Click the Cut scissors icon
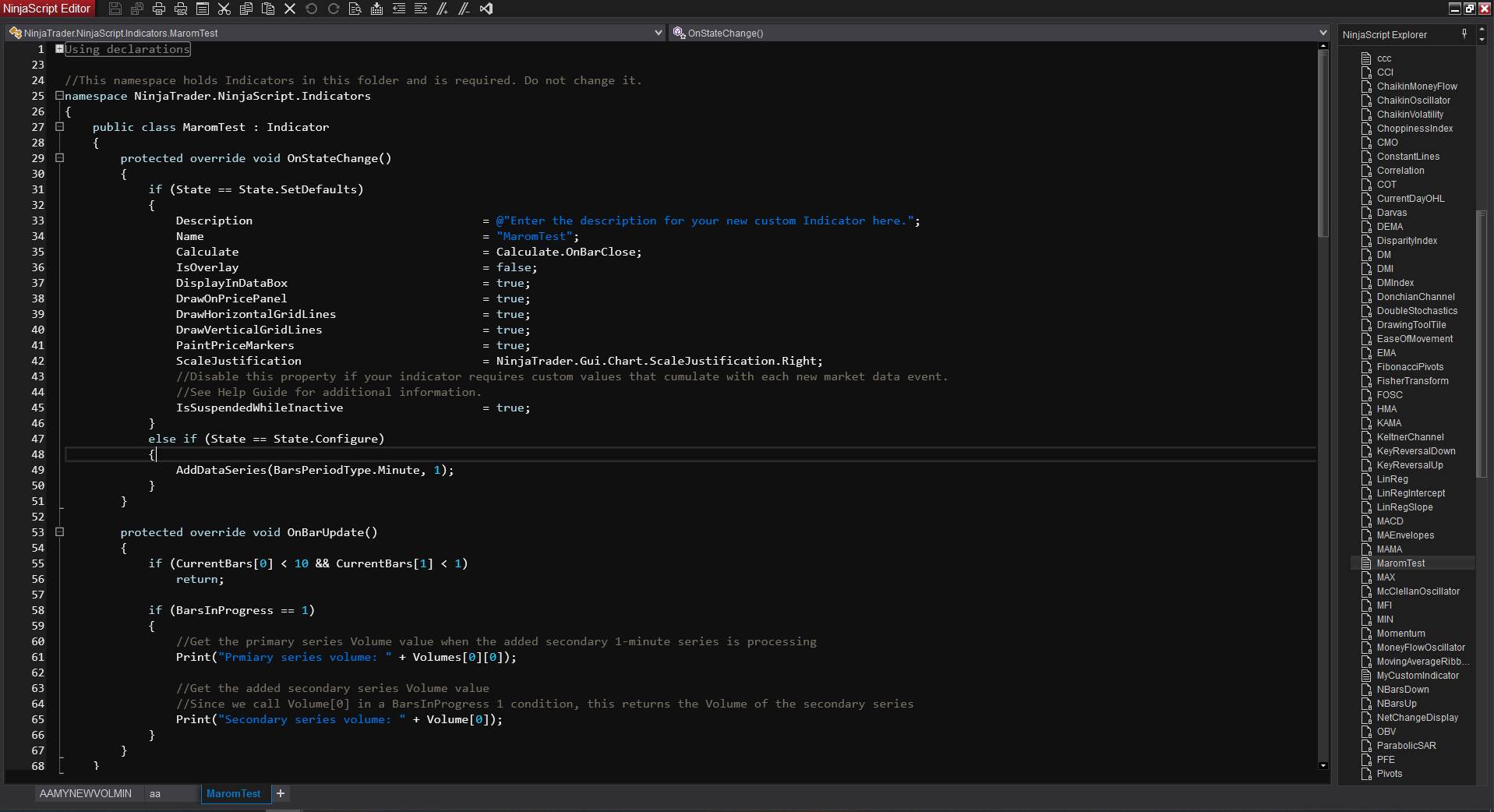The width and height of the screenshot is (1494, 812). (224, 9)
